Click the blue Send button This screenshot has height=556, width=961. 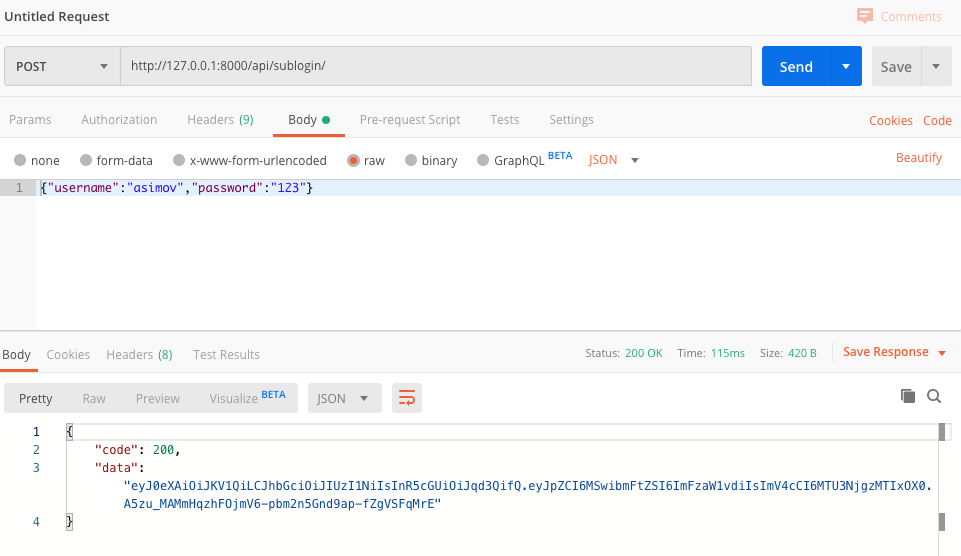click(x=796, y=66)
